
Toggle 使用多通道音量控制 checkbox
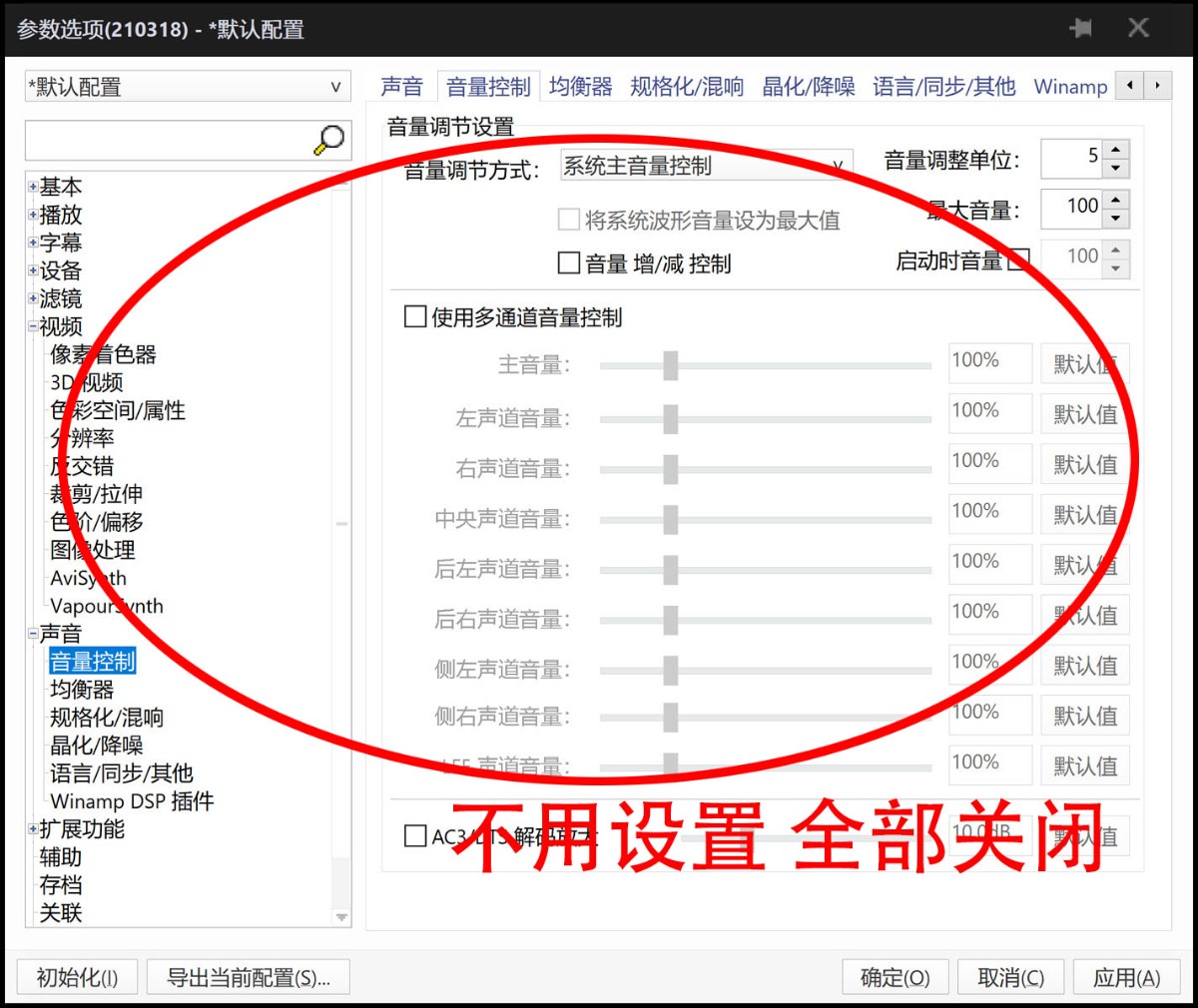414,316
